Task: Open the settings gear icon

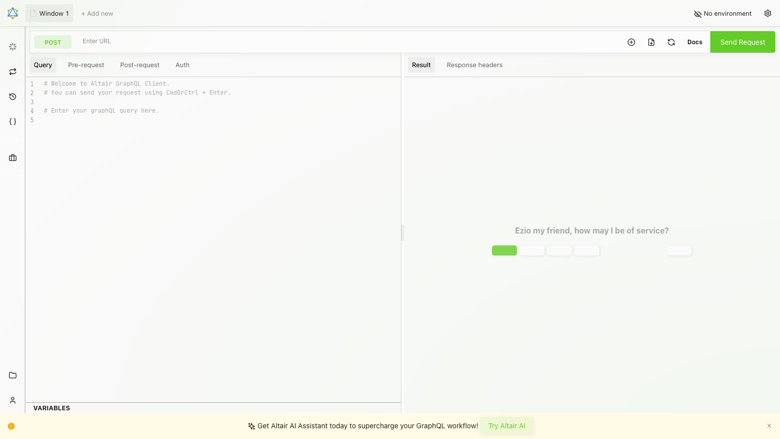Action: (768, 13)
